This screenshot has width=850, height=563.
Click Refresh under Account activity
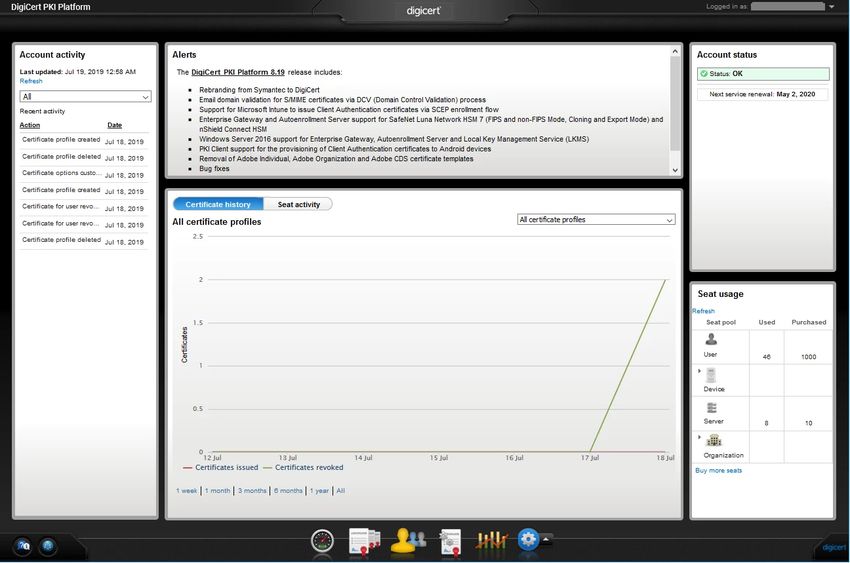[31, 81]
